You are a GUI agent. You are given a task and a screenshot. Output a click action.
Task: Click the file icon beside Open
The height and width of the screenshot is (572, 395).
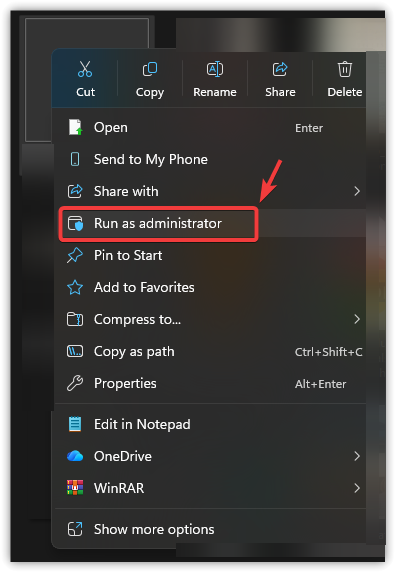pos(75,127)
